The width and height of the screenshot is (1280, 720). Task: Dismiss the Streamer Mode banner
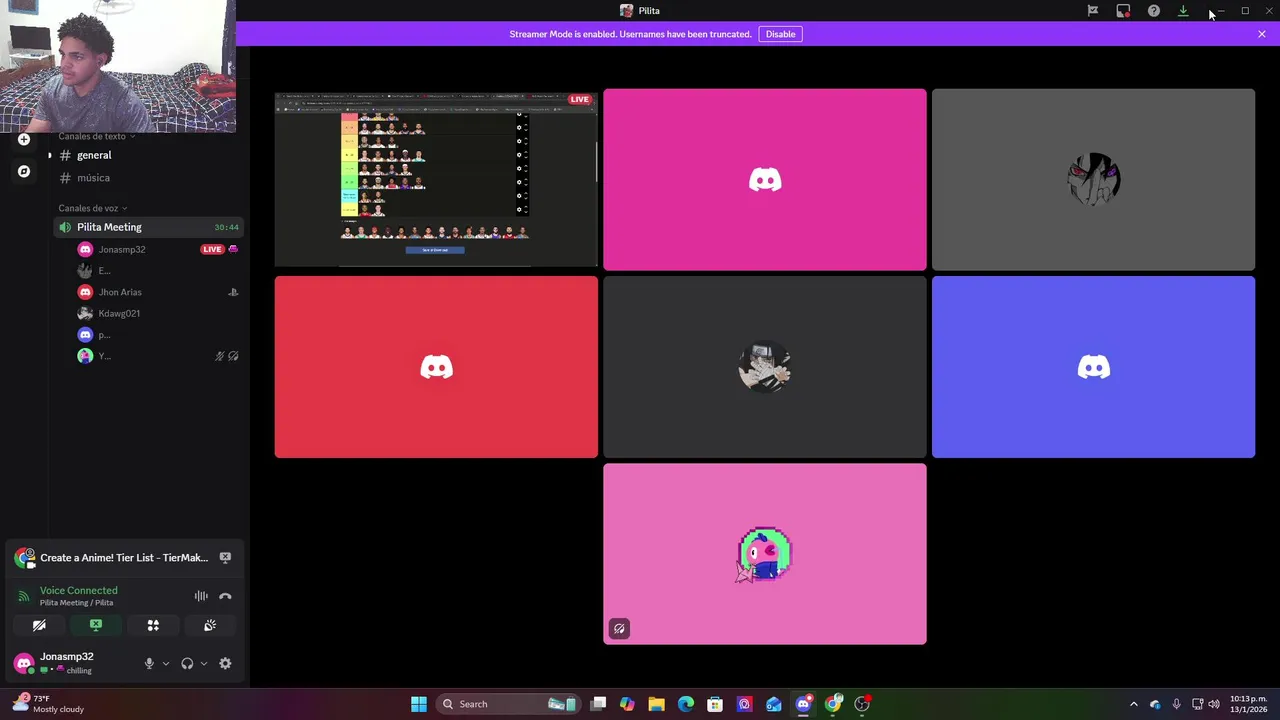click(1262, 34)
